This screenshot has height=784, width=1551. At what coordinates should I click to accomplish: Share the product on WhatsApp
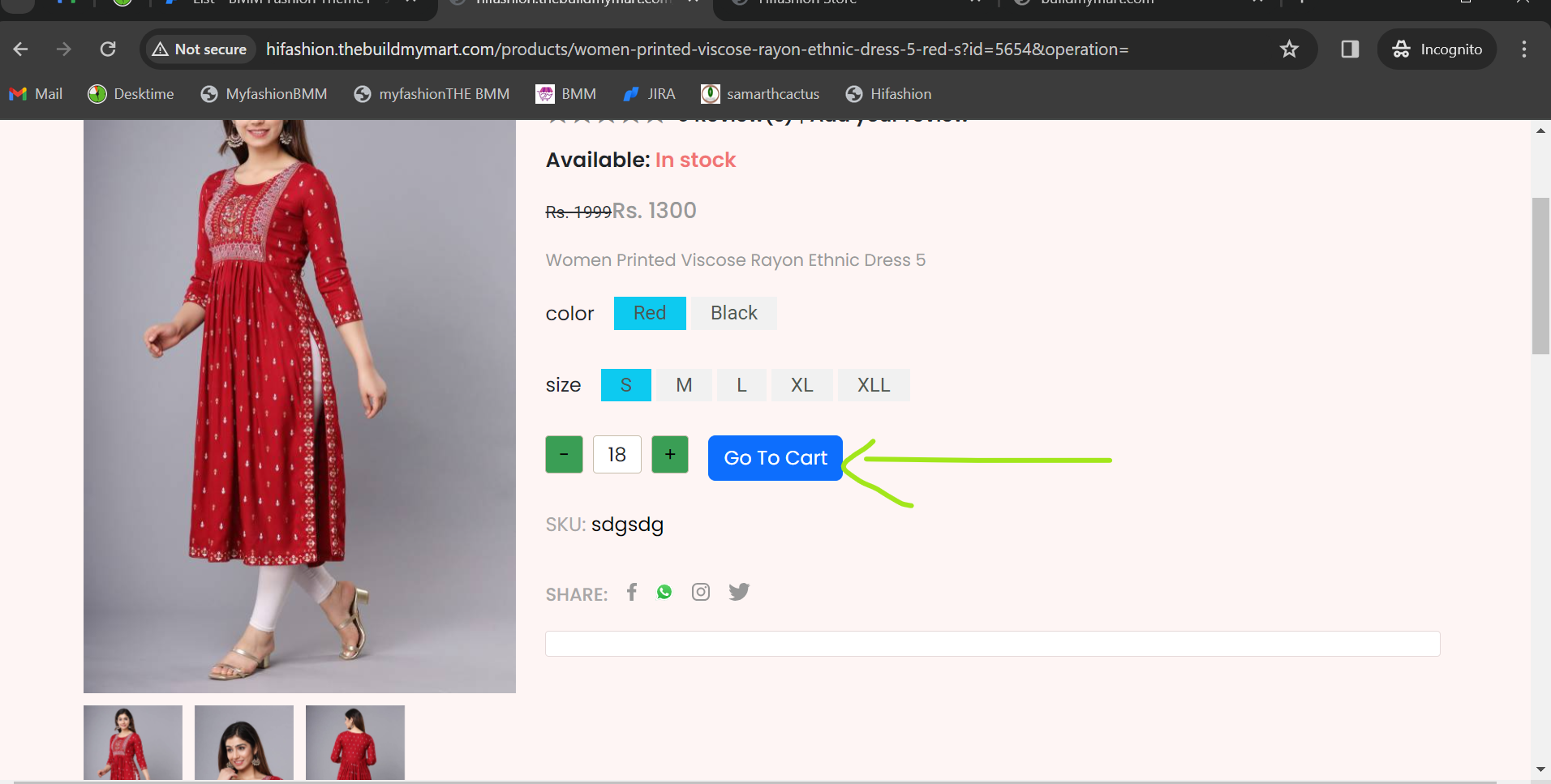point(664,592)
